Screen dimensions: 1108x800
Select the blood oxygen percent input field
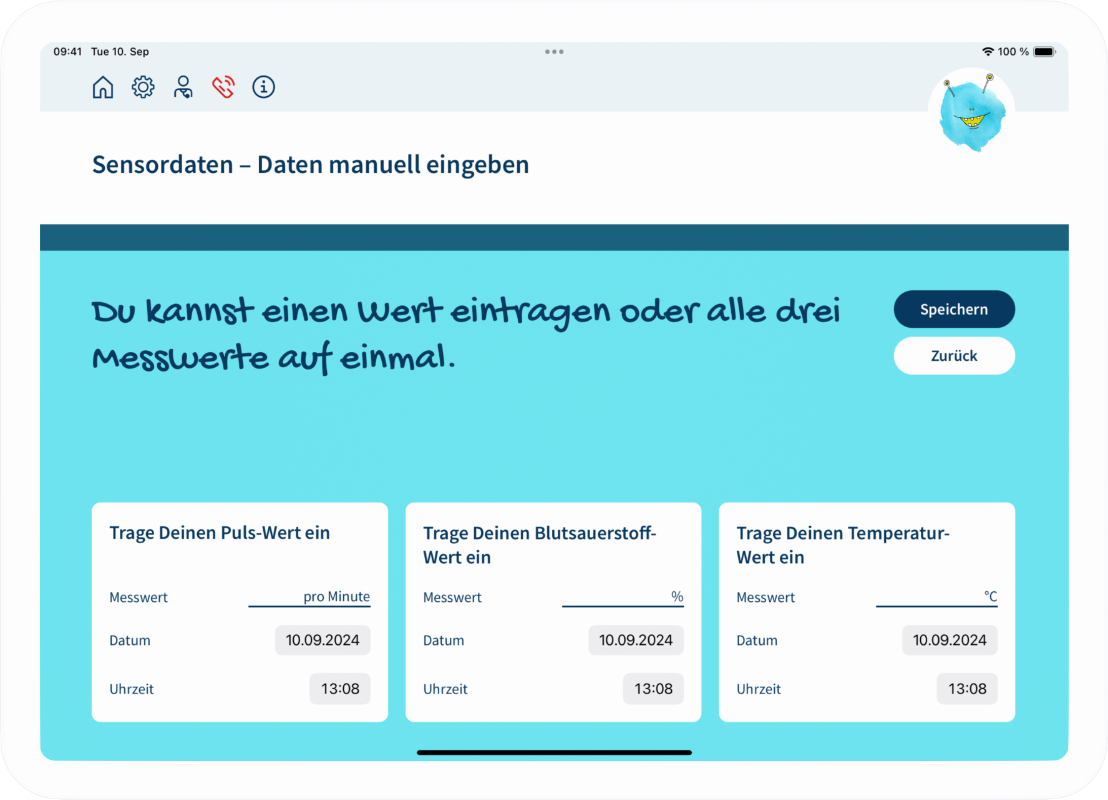click(x=622, y=597)
